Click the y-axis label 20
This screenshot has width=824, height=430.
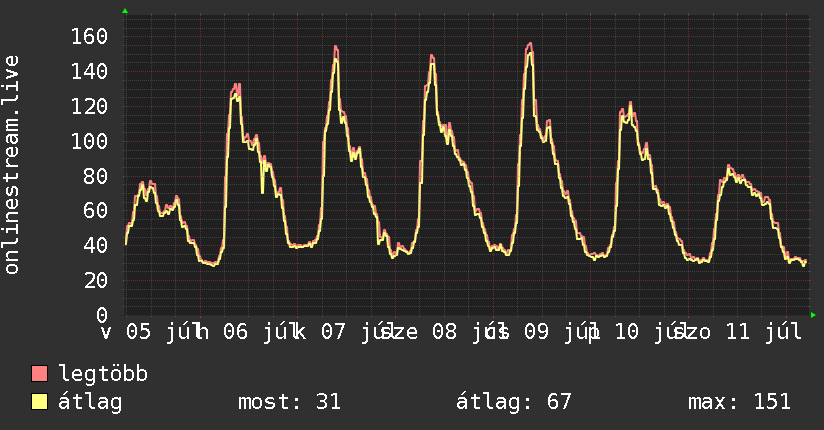[96, 280]
